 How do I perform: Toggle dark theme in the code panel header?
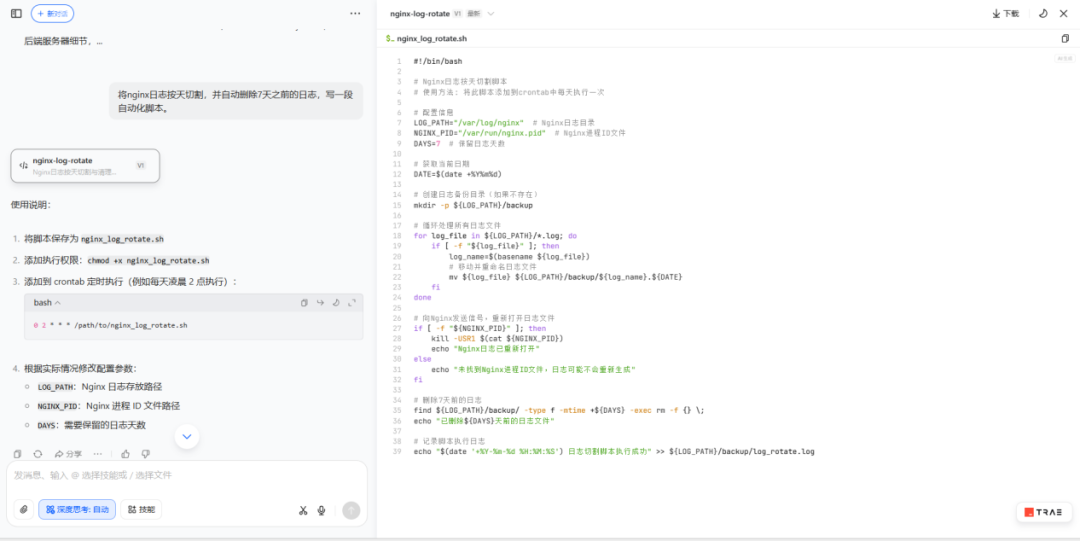(1043, 14)
